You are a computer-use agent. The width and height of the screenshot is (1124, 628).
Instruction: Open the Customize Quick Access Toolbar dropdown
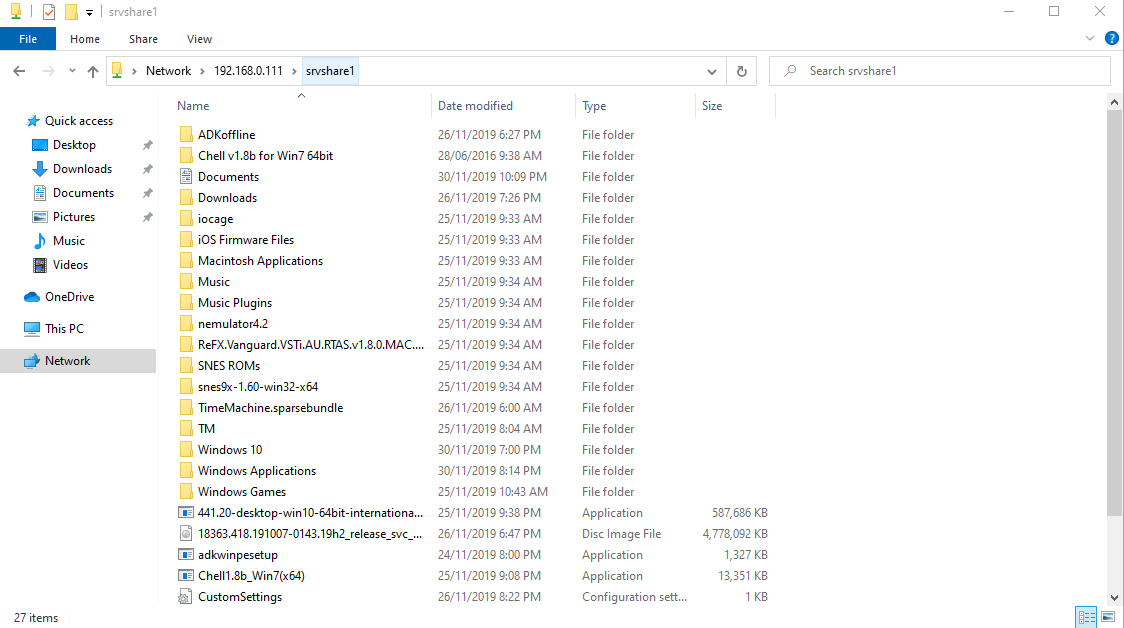tap(90, 12)
